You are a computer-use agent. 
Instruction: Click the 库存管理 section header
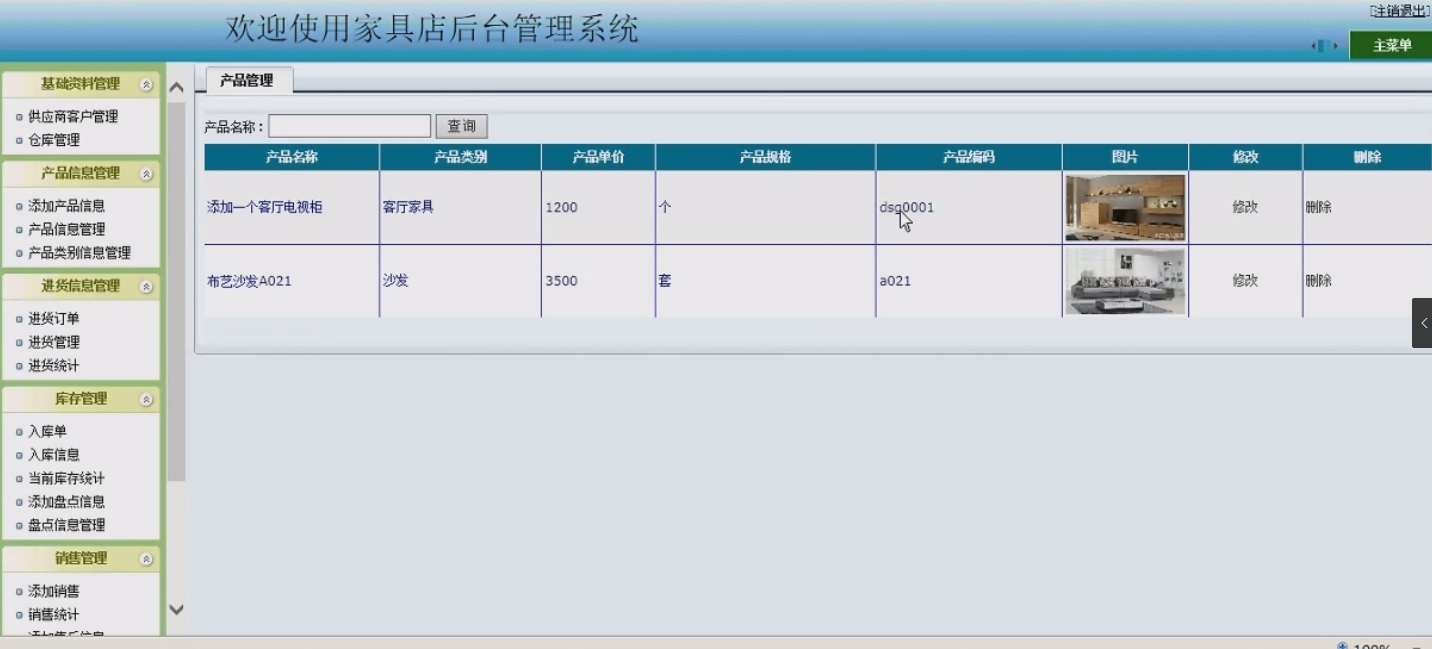[80, 400]
